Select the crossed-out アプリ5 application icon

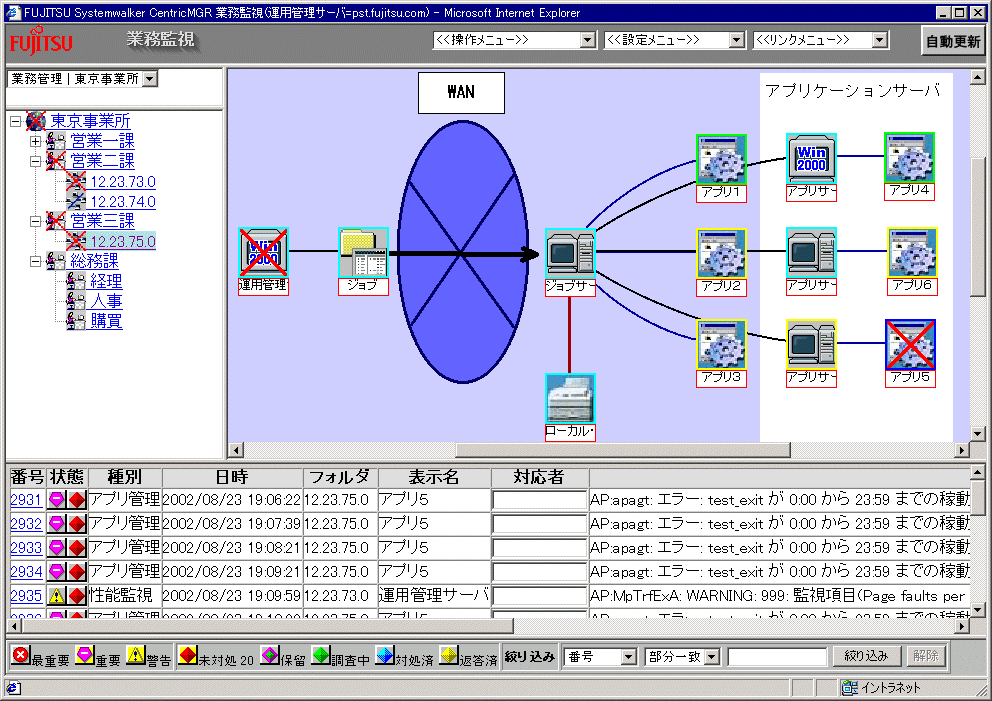coord(910,345)
